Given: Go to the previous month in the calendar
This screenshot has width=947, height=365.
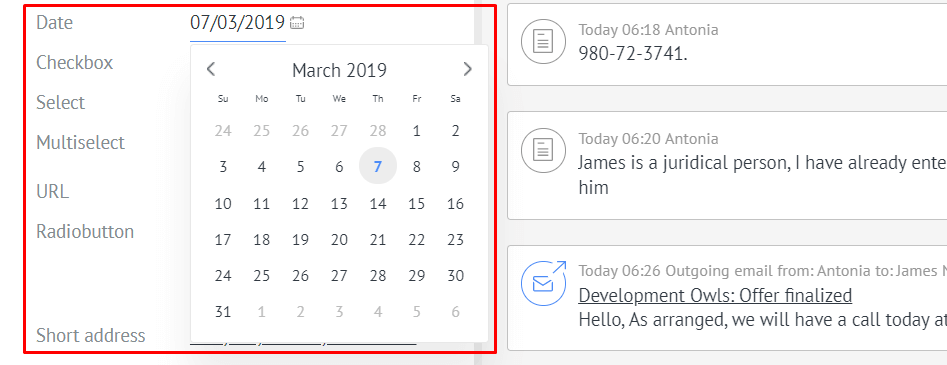Looking at the screenshot, I should point(211,69).
